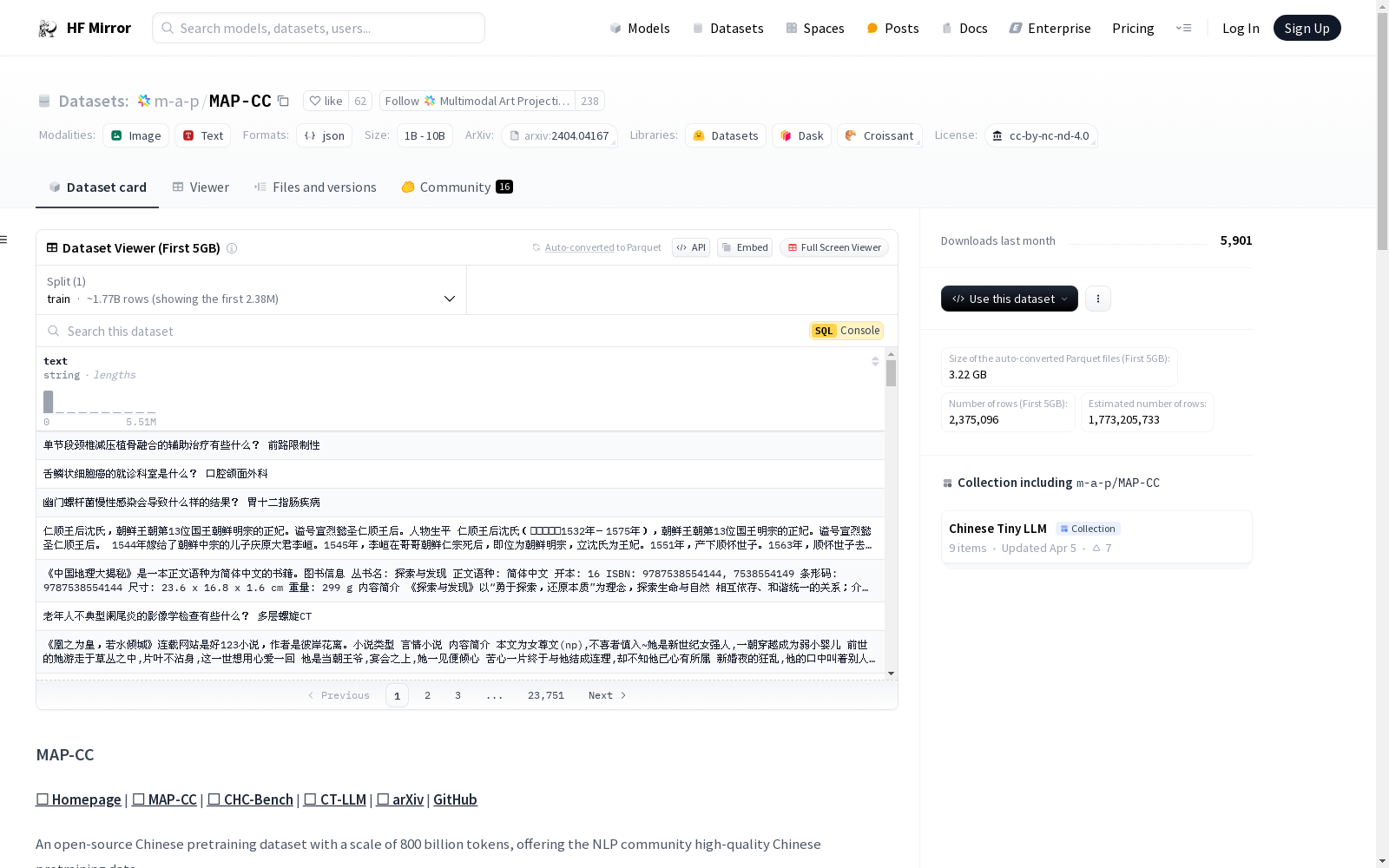
Task: Click Next page in pagination
Action: pyautogui.click(x=607, y=695)
